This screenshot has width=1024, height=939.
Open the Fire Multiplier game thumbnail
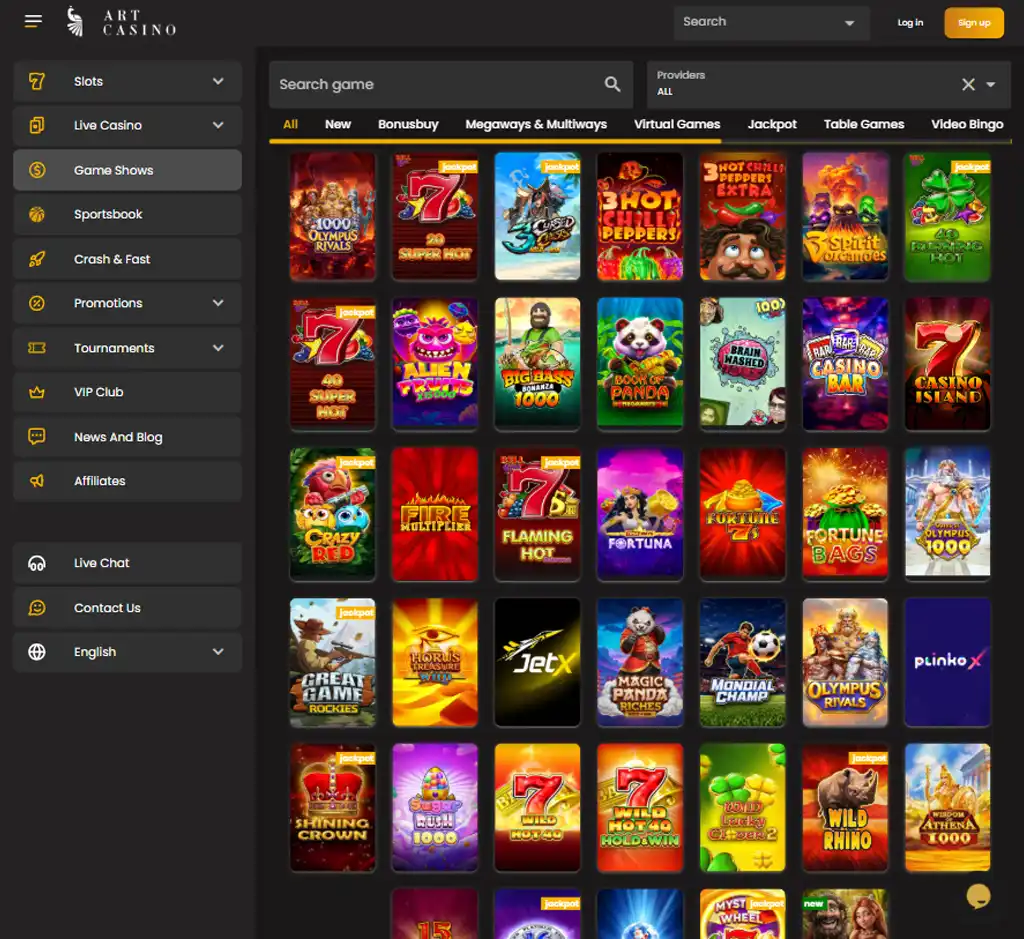[435, 513]
